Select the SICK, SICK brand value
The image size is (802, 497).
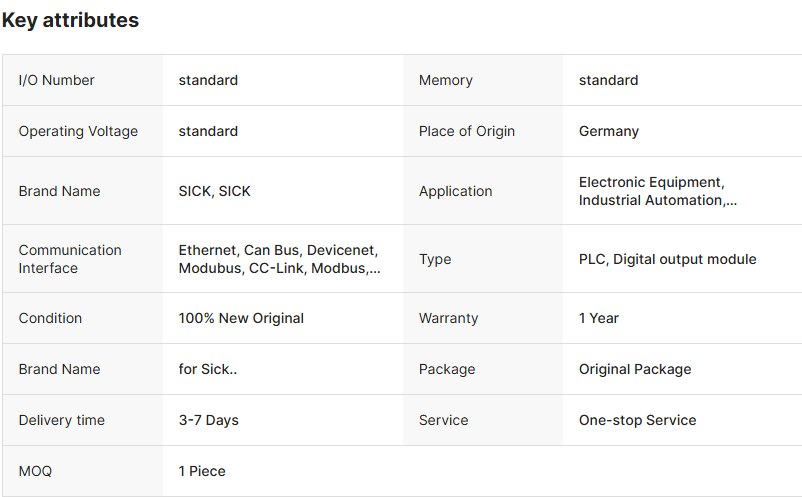214,191
